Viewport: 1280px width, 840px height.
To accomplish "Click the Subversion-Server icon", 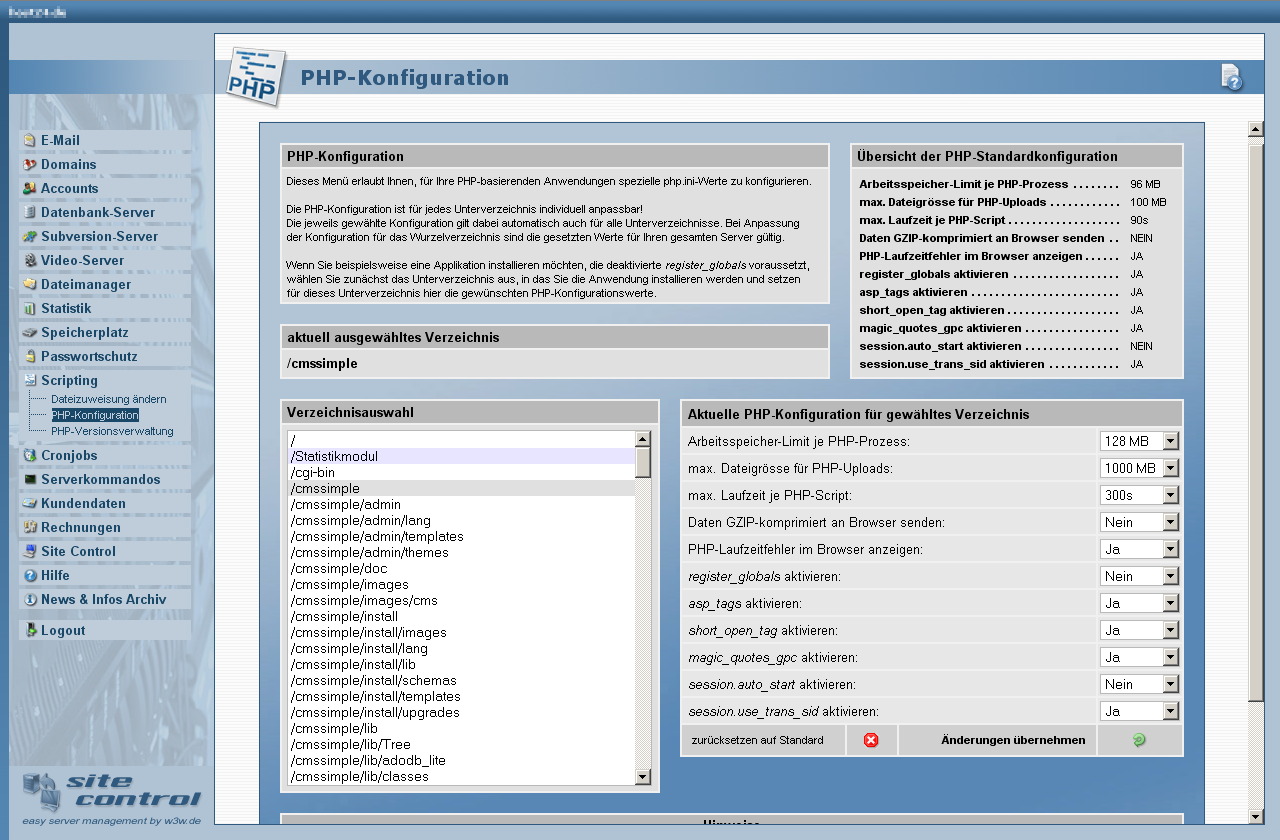I will 31,236.
